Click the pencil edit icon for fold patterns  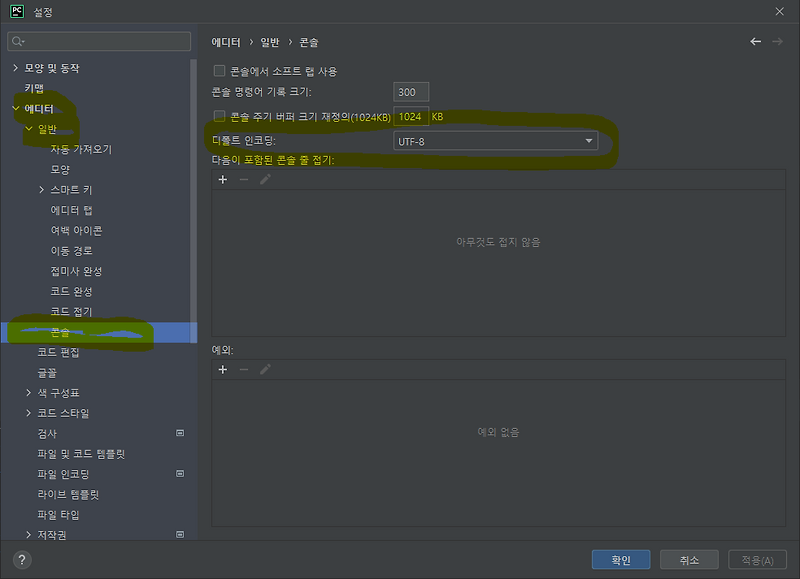pos(266,179)
